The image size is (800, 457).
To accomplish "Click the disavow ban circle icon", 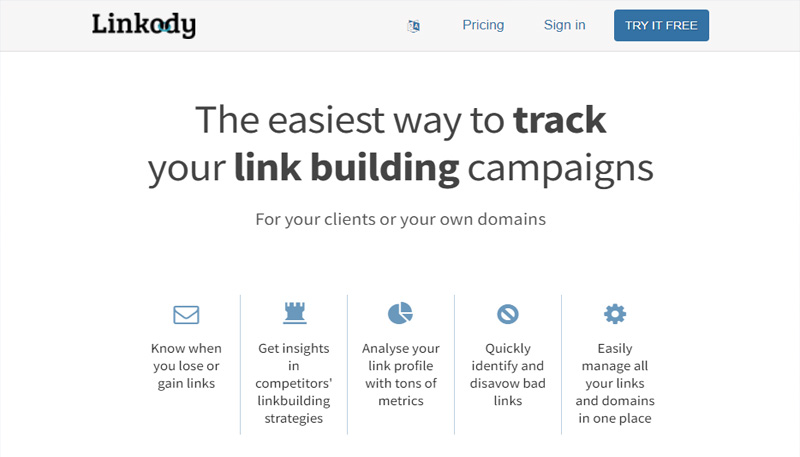I will pyautogui.click(x=508, y=314).
